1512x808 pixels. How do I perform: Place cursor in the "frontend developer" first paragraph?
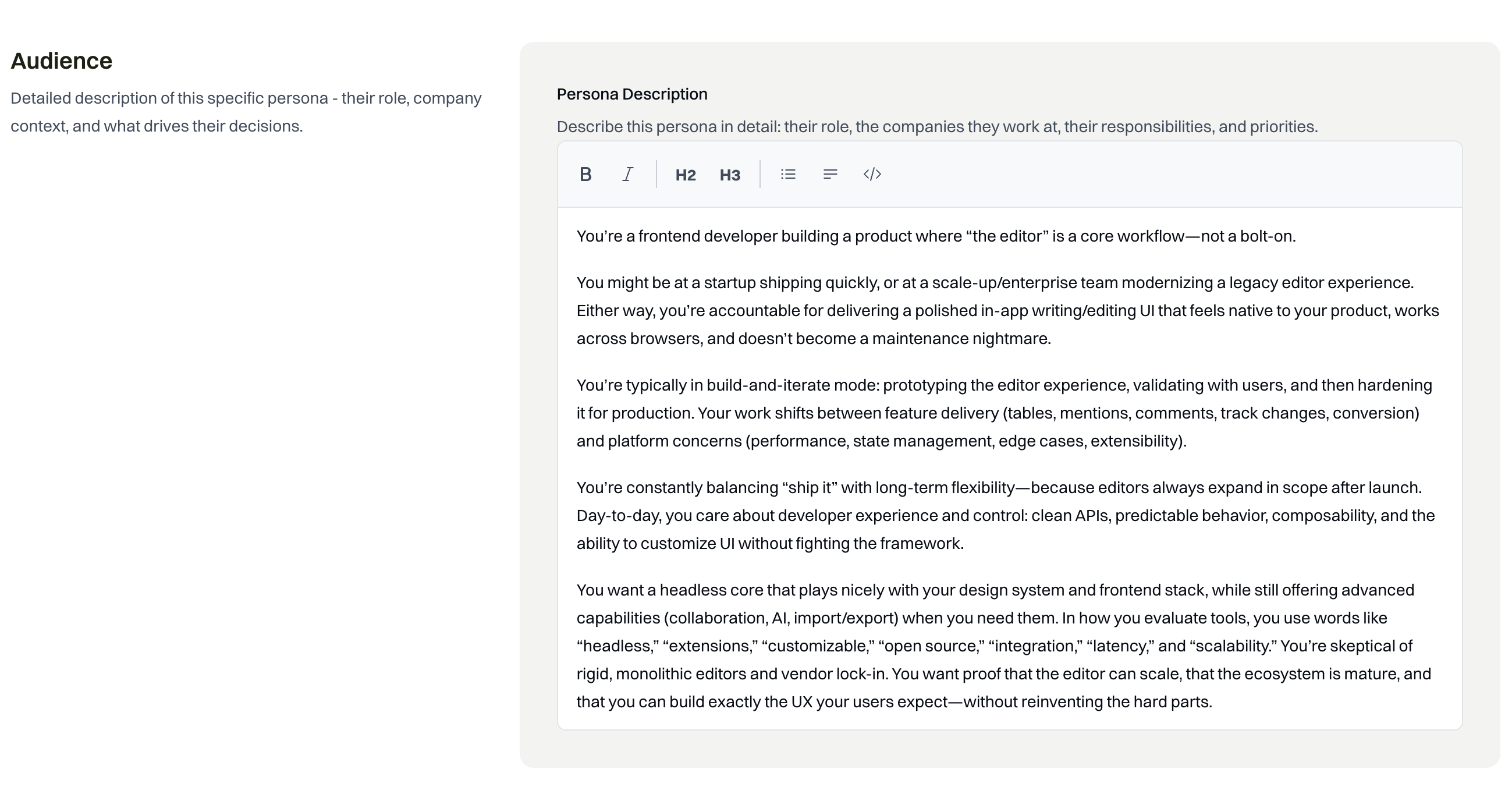935,237
